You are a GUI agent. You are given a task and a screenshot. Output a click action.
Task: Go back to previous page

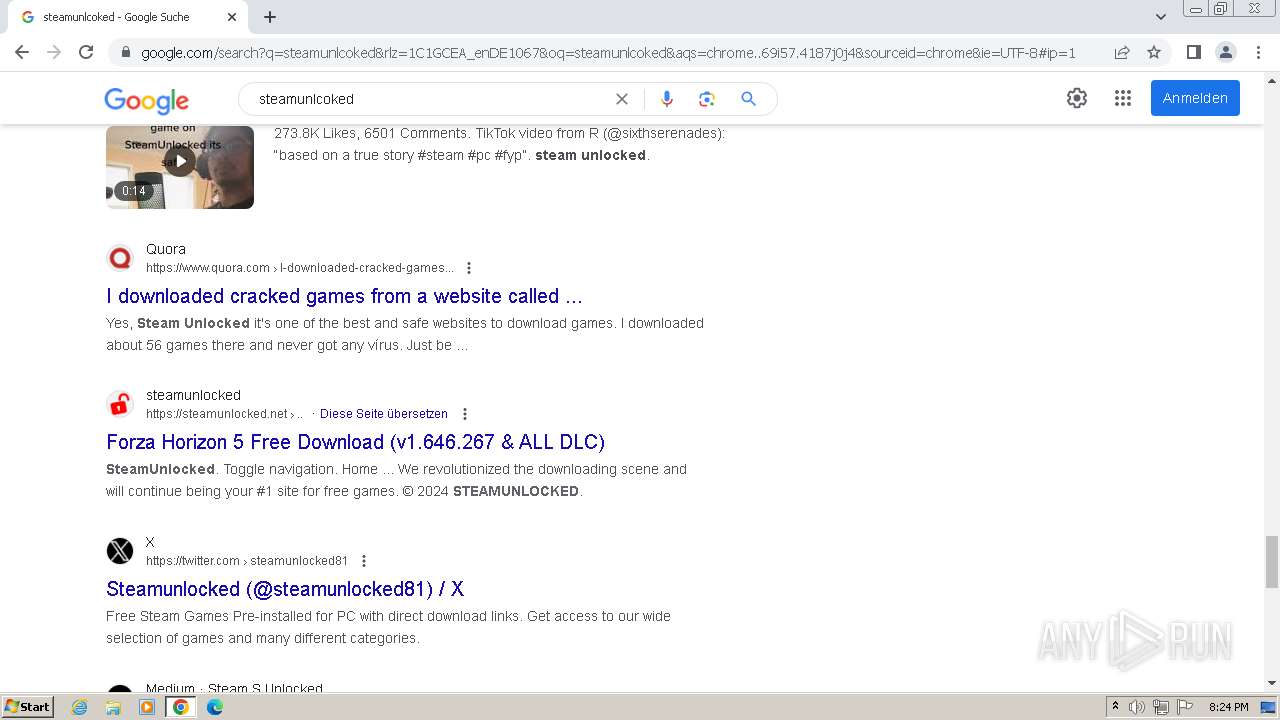click(x=22, y=52)
